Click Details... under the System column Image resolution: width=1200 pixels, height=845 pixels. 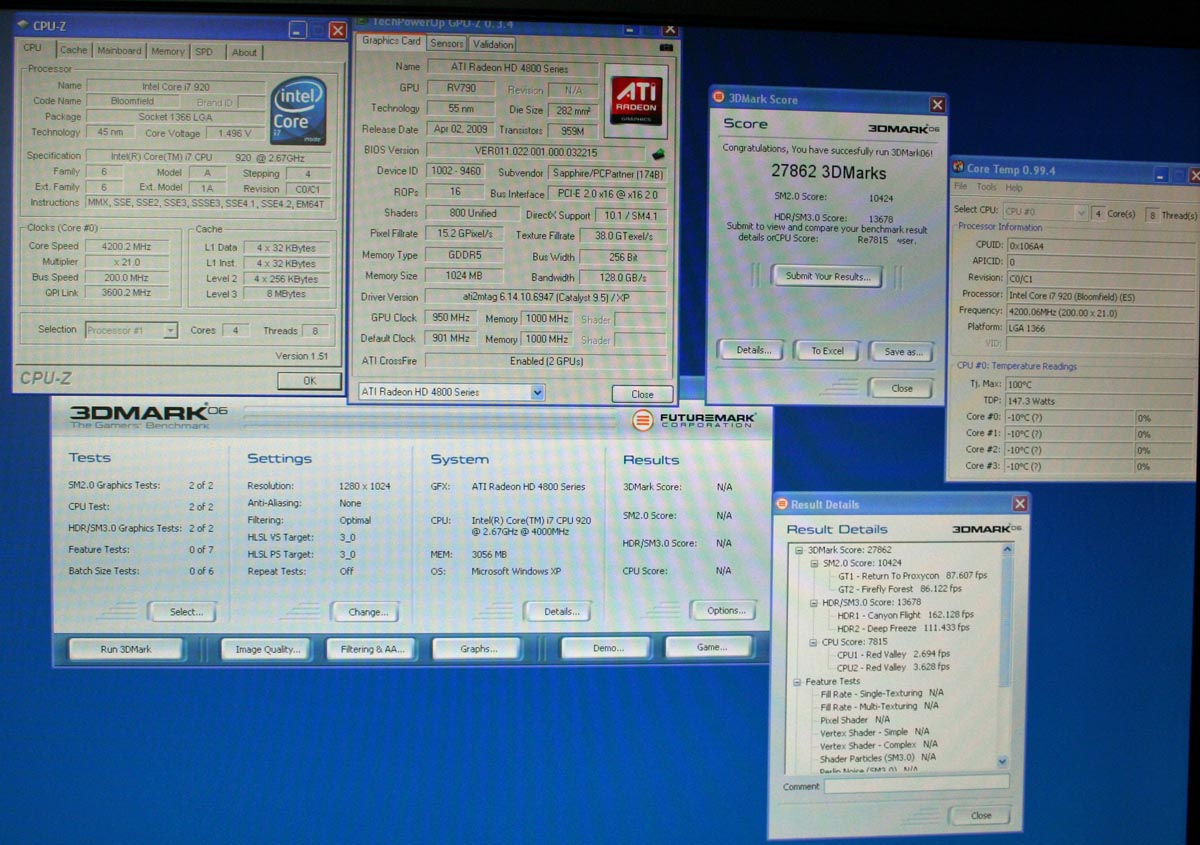(x=560, y=611)
